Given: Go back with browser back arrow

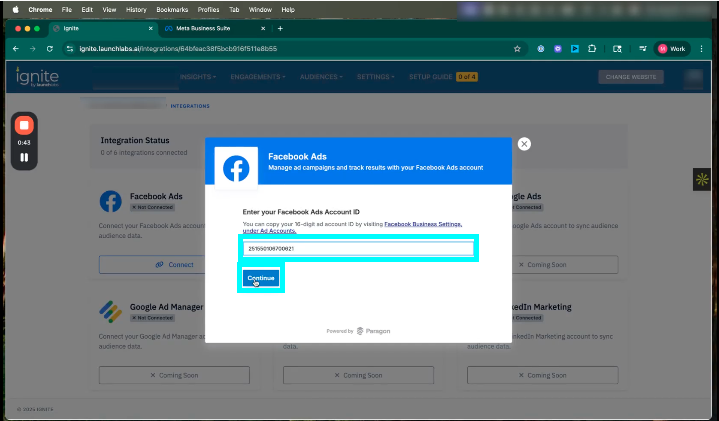Looking at the screenshot, I should coord(16,49).
